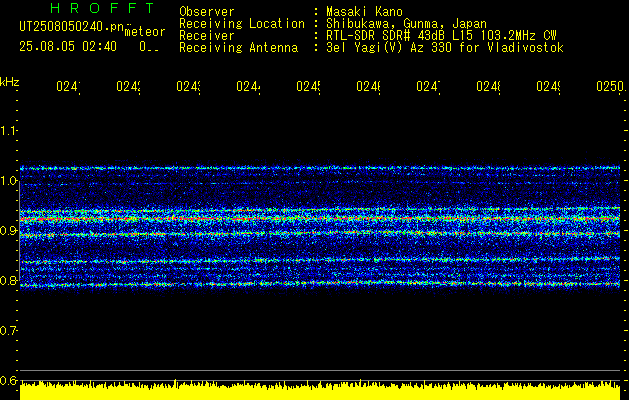Click the 0244 time marker

tap(248, 86)
